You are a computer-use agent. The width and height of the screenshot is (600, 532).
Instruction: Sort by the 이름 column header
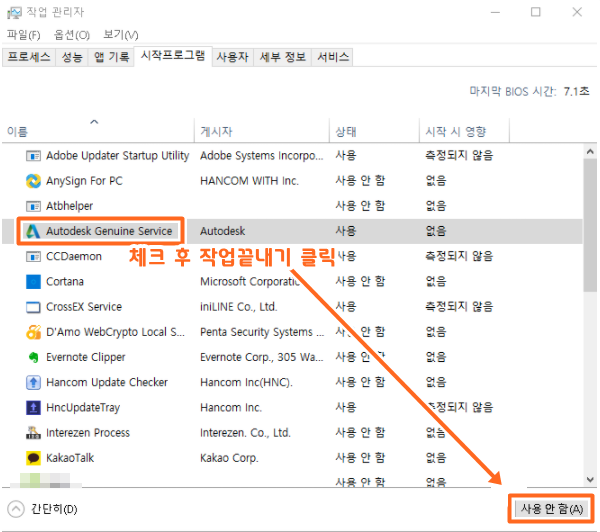point(98,132)
